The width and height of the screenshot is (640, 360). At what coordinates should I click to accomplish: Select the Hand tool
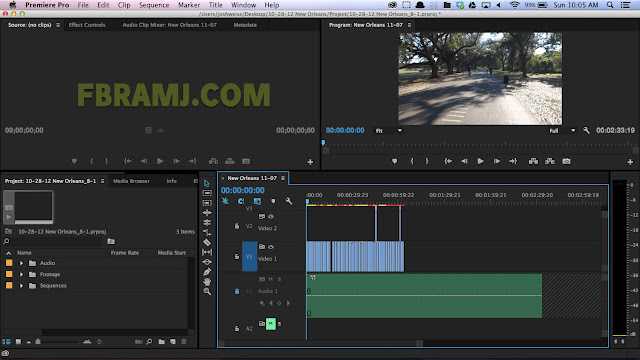pos(207,282)
